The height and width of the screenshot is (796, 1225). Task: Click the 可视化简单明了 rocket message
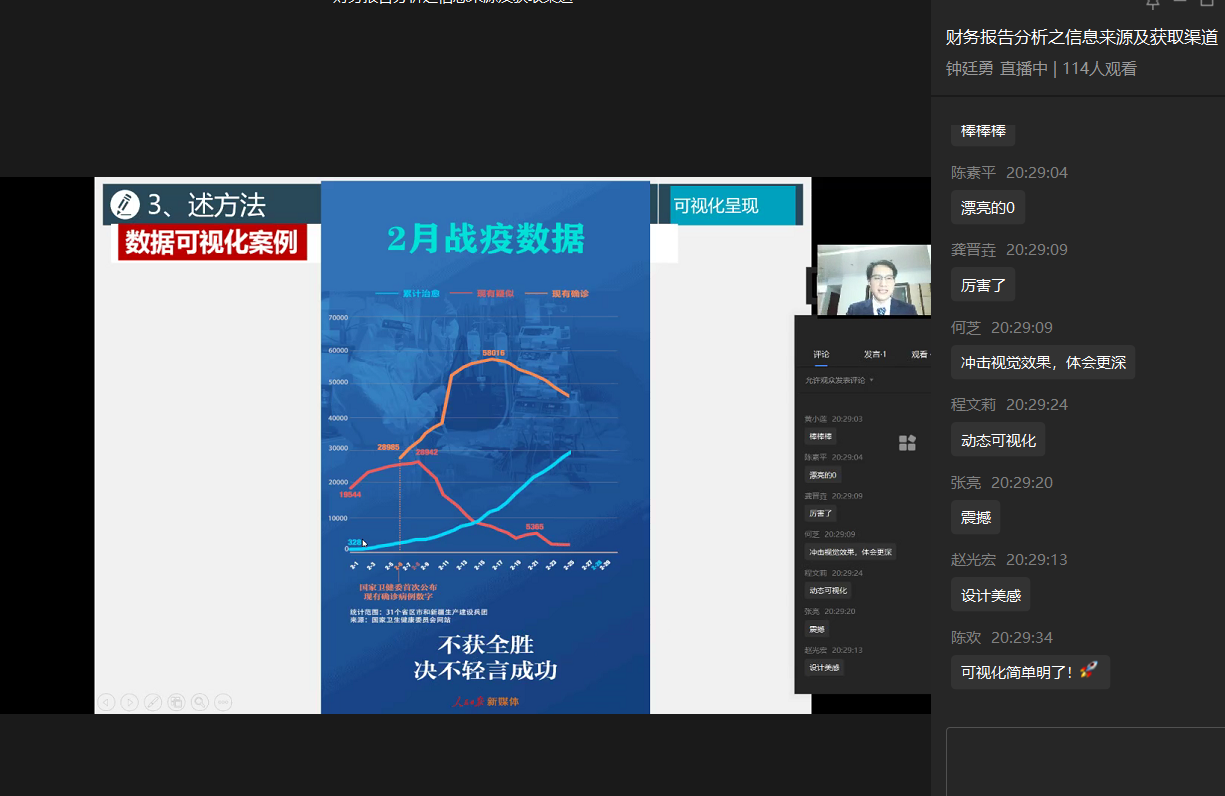point(1029,672)
